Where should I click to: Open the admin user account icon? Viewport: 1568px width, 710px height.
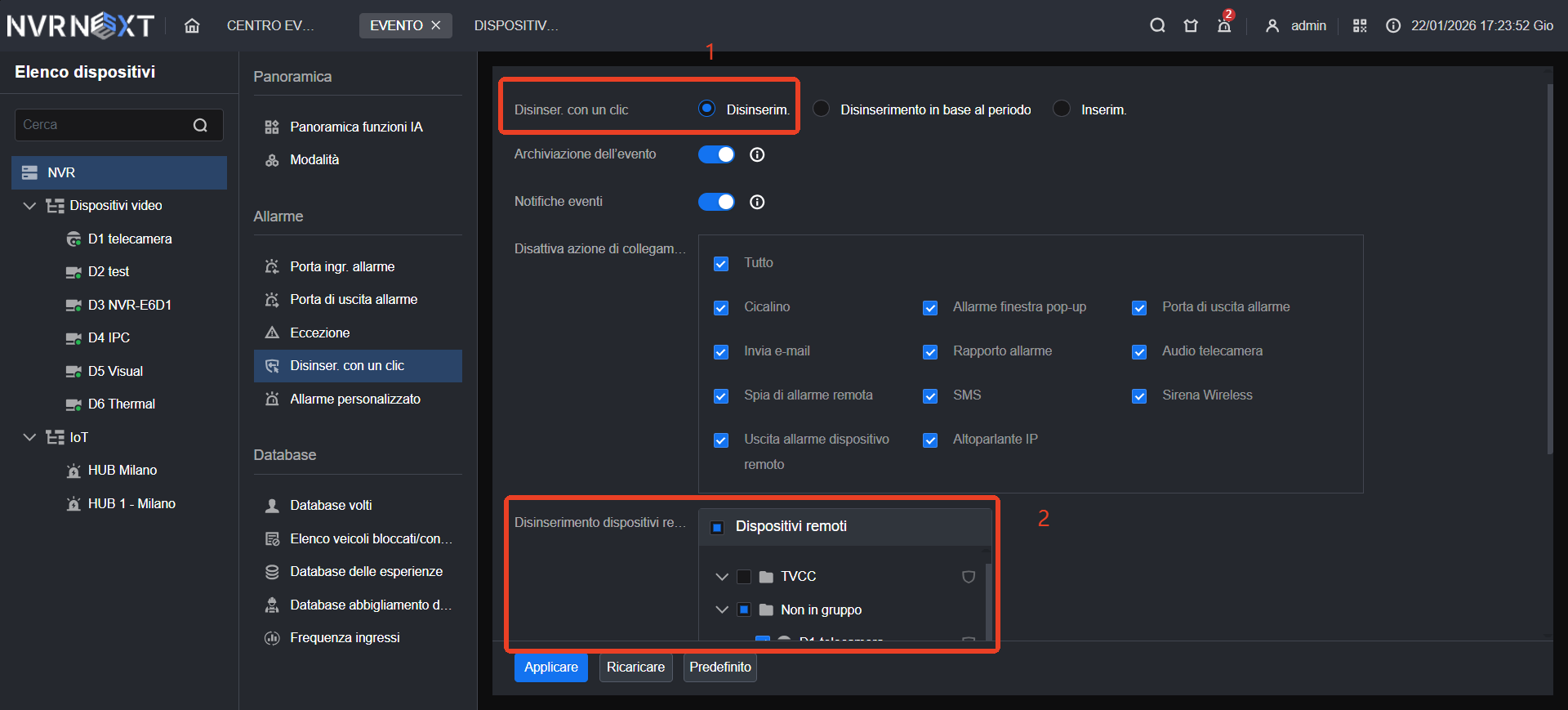tap(1272, 25)
